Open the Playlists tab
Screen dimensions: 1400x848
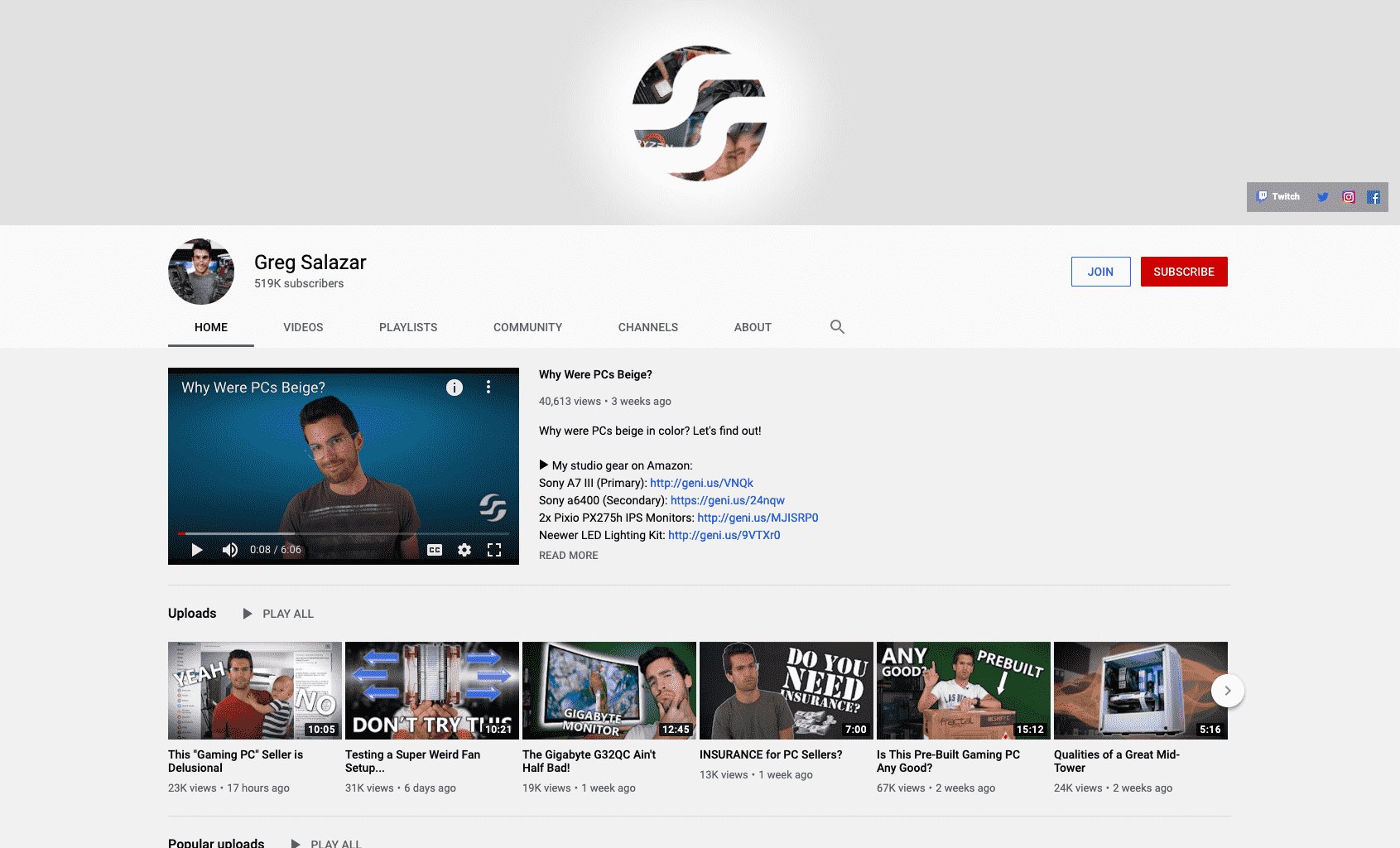click(408, 327)
